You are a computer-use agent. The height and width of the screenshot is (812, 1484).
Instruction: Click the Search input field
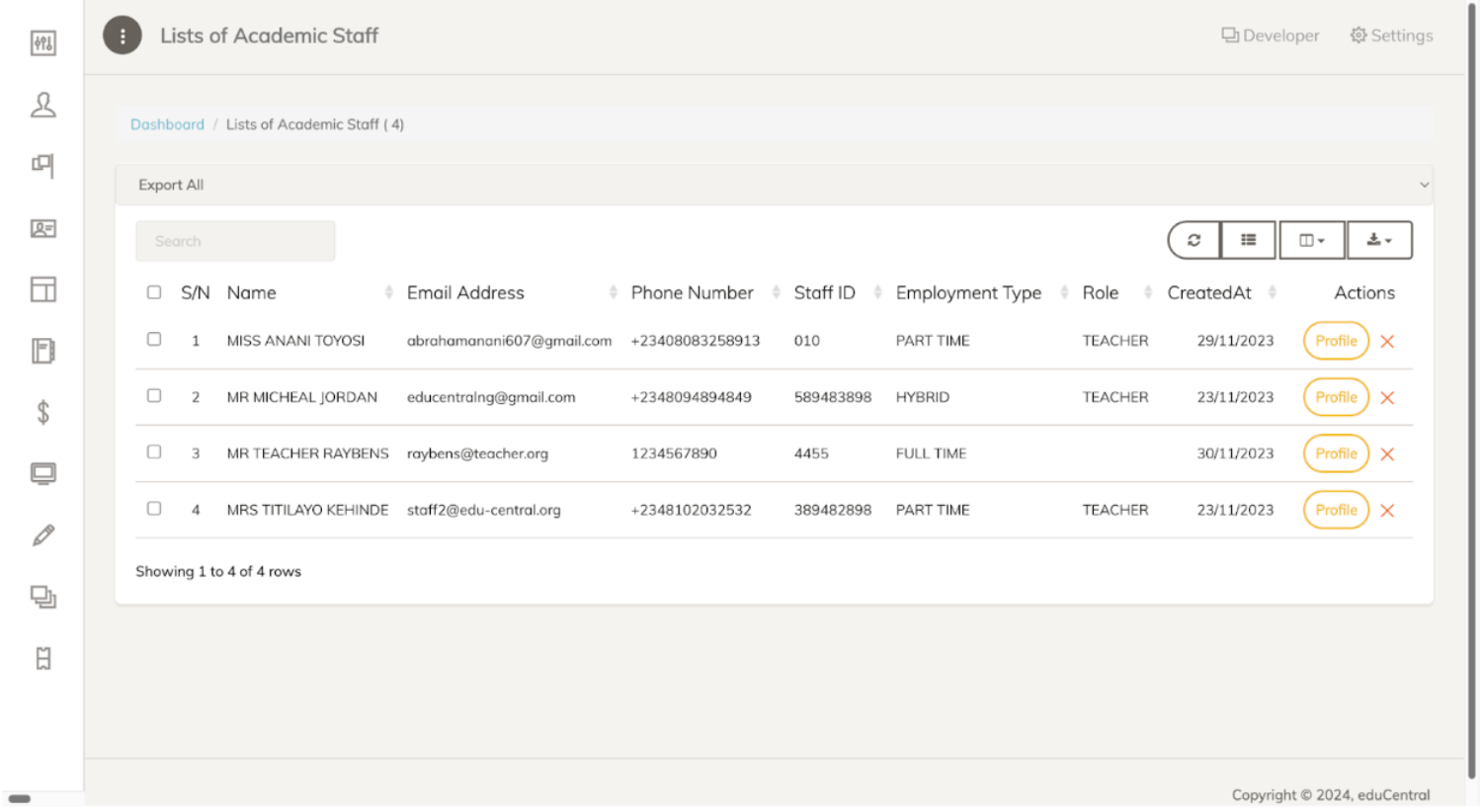235,241
